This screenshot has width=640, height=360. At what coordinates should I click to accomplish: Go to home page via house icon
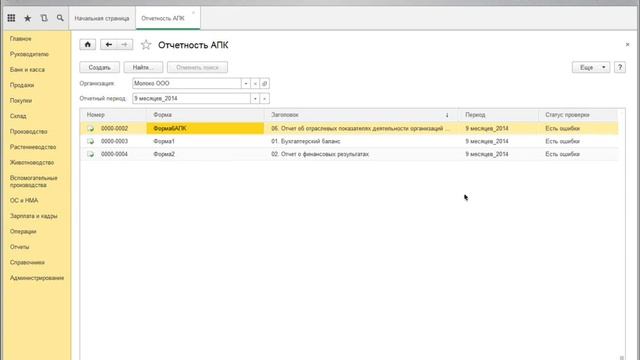(x=88, y=44)
